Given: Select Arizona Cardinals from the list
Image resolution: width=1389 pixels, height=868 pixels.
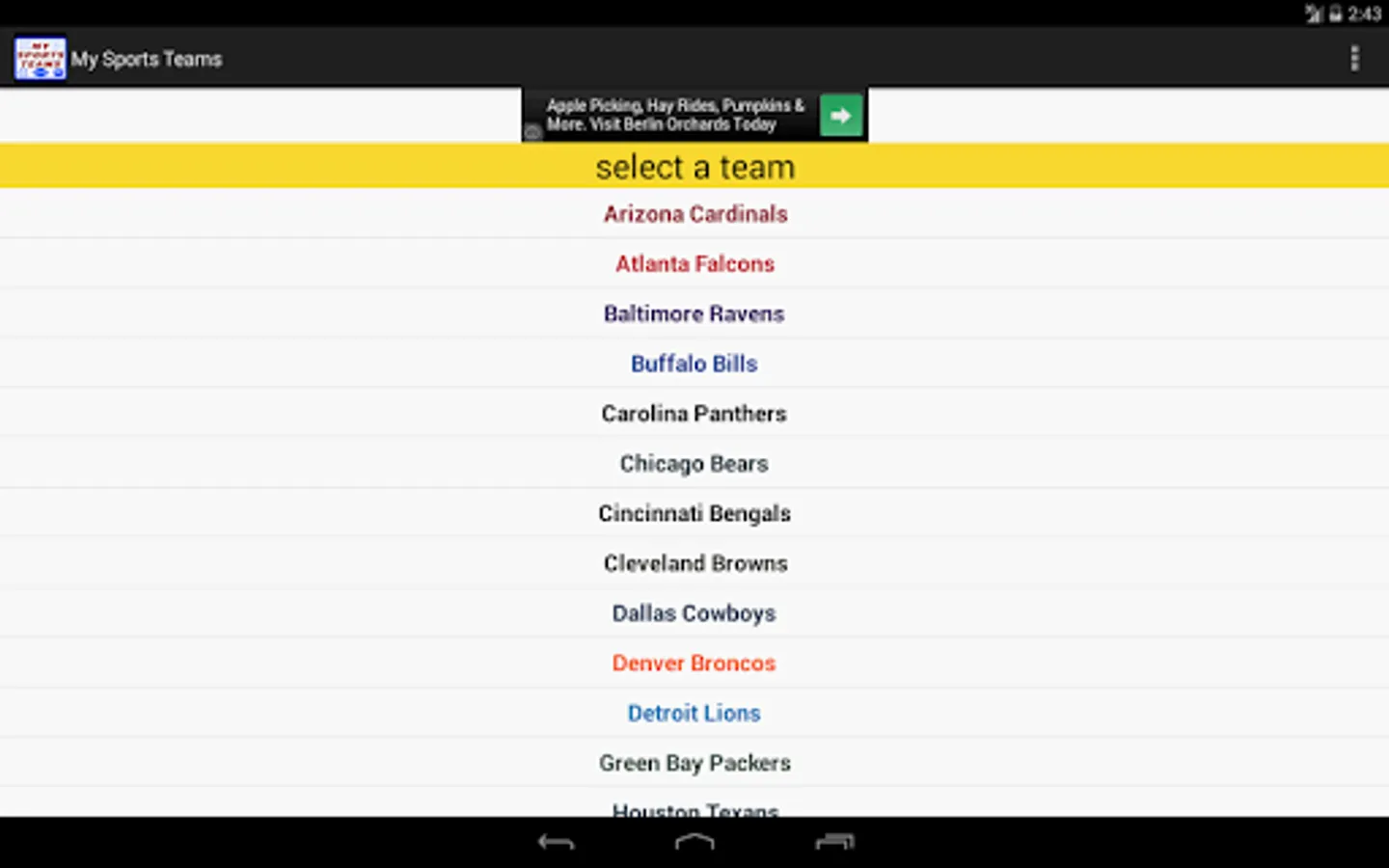Looking at the screenshot, I should (x=694, y=213).
